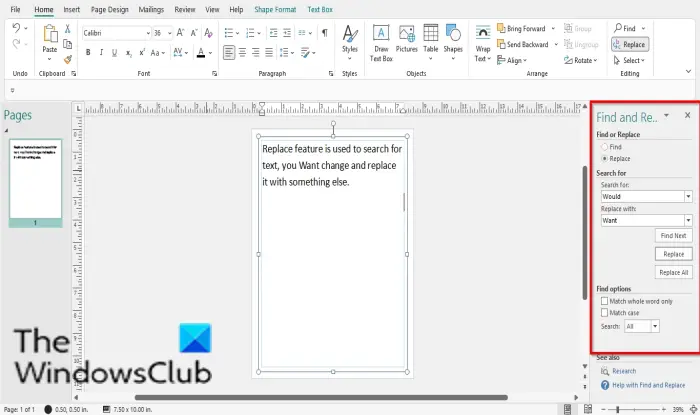Click Bring Forward in Arrange
This screenshot has width=700, height=415.
[521, 29]
